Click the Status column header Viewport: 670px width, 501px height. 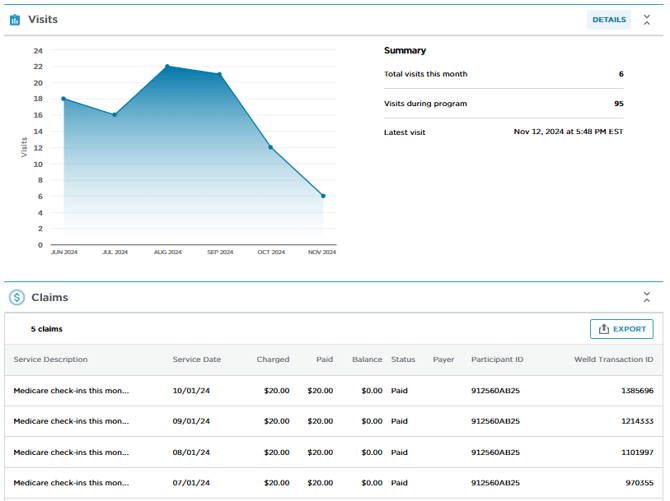[403, 360]
